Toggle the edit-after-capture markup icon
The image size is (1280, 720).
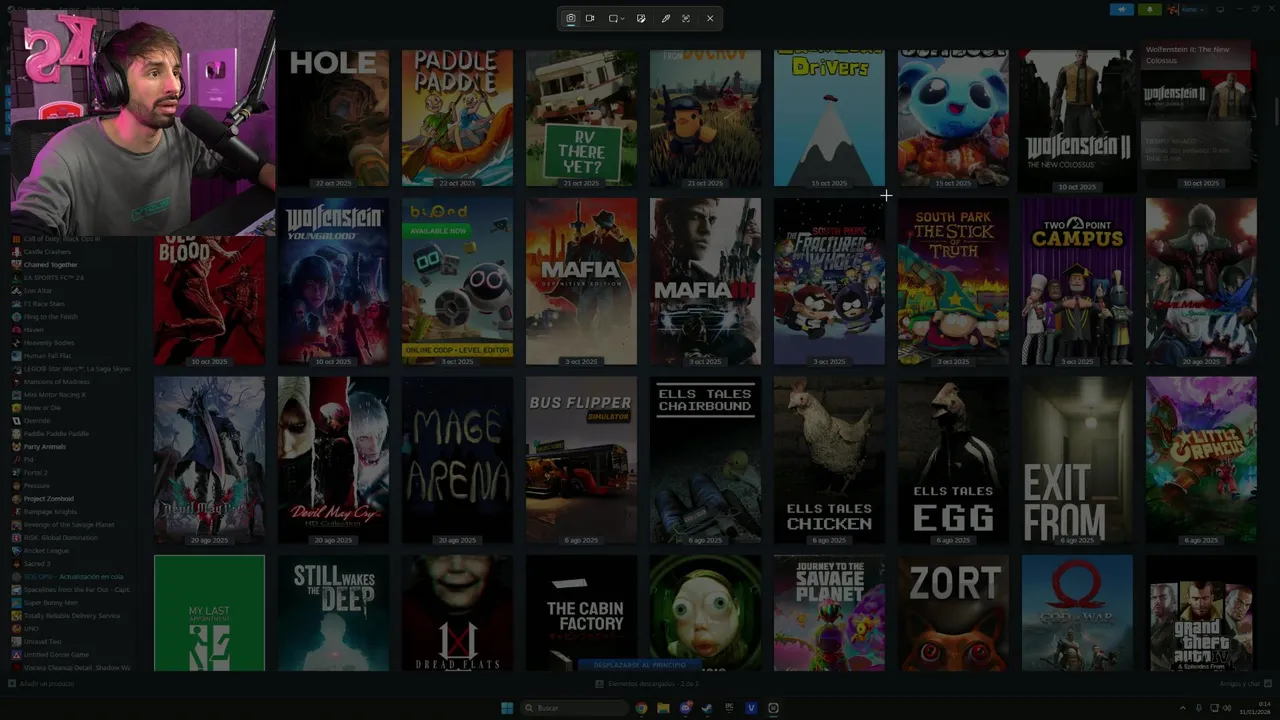(641, 18)
